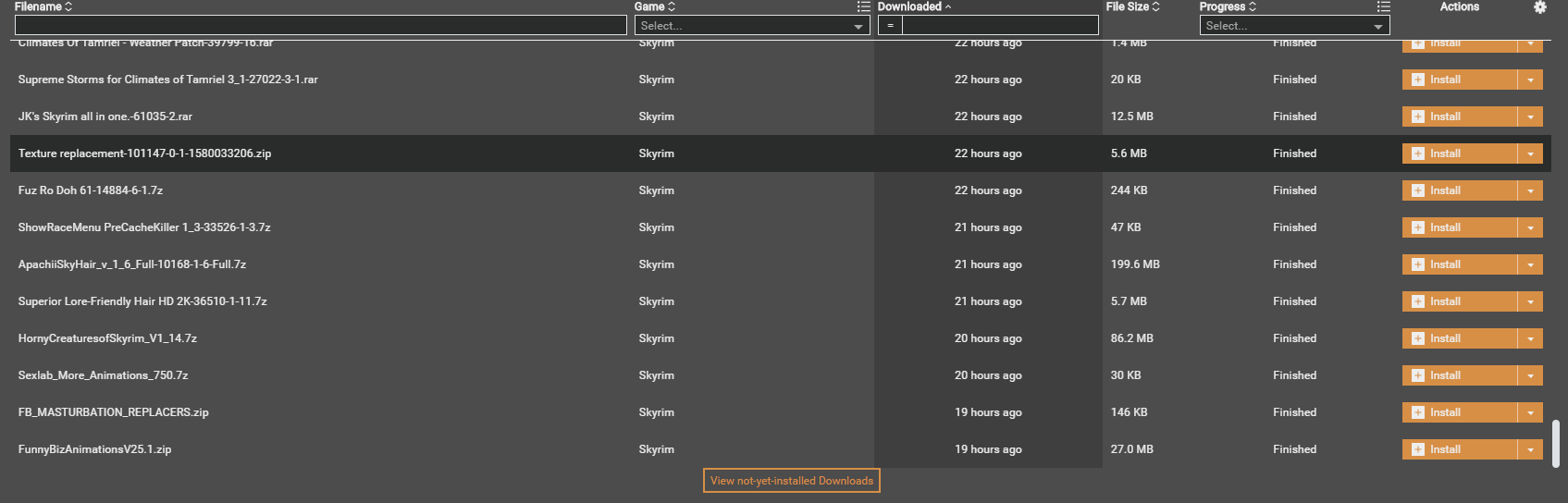Select JK's Skyrim all in one filename
This screenshot has width=1568, height=503.
click(x=105, y=117)
